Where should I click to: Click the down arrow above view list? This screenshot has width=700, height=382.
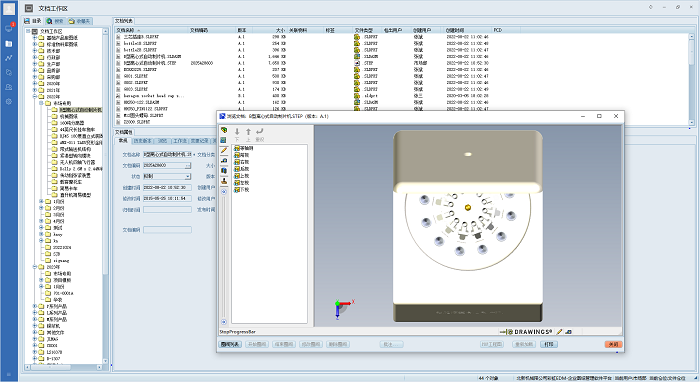coord(237,132)
